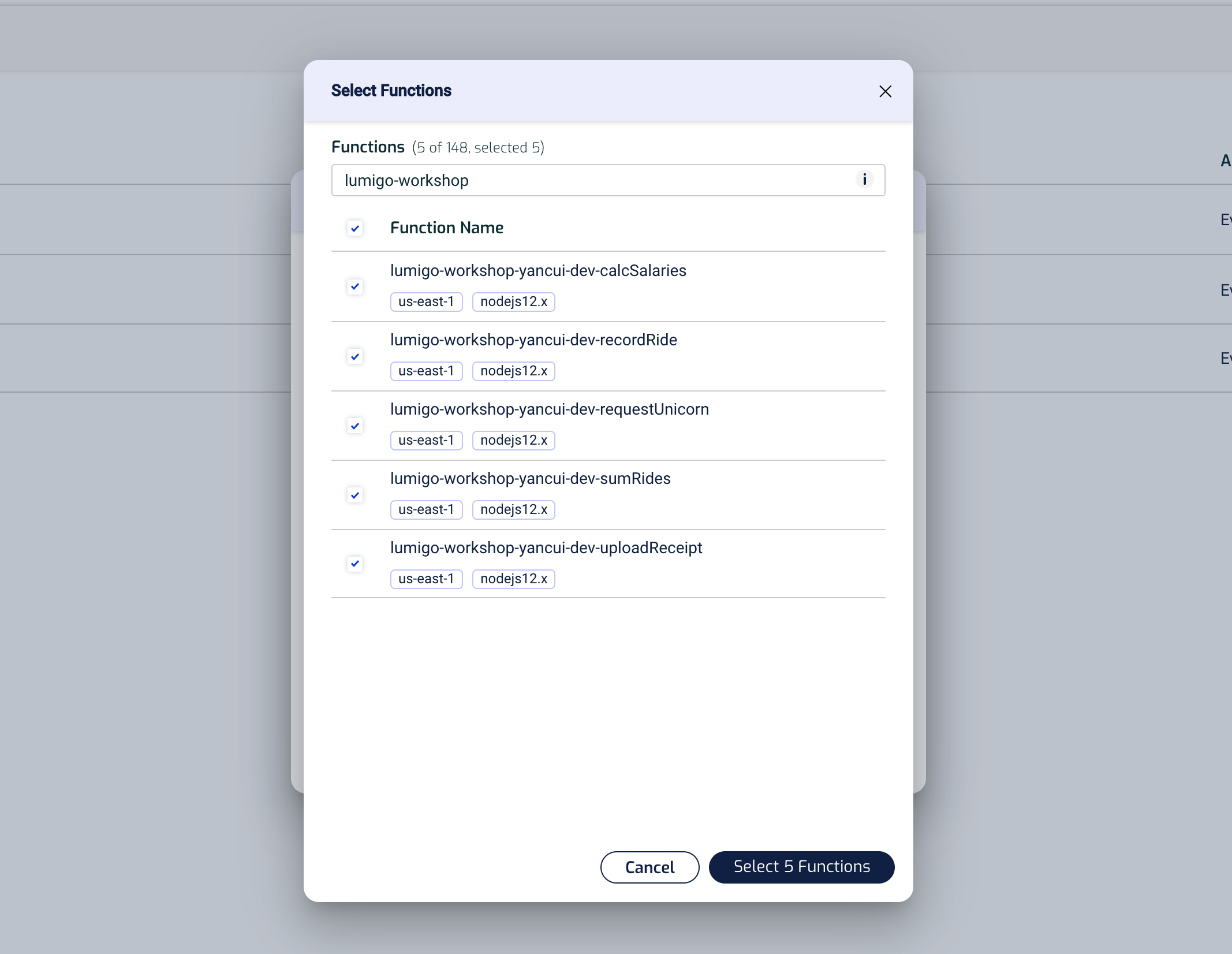
Task: Click the Function Name column header
Action: tap(447, 228)
